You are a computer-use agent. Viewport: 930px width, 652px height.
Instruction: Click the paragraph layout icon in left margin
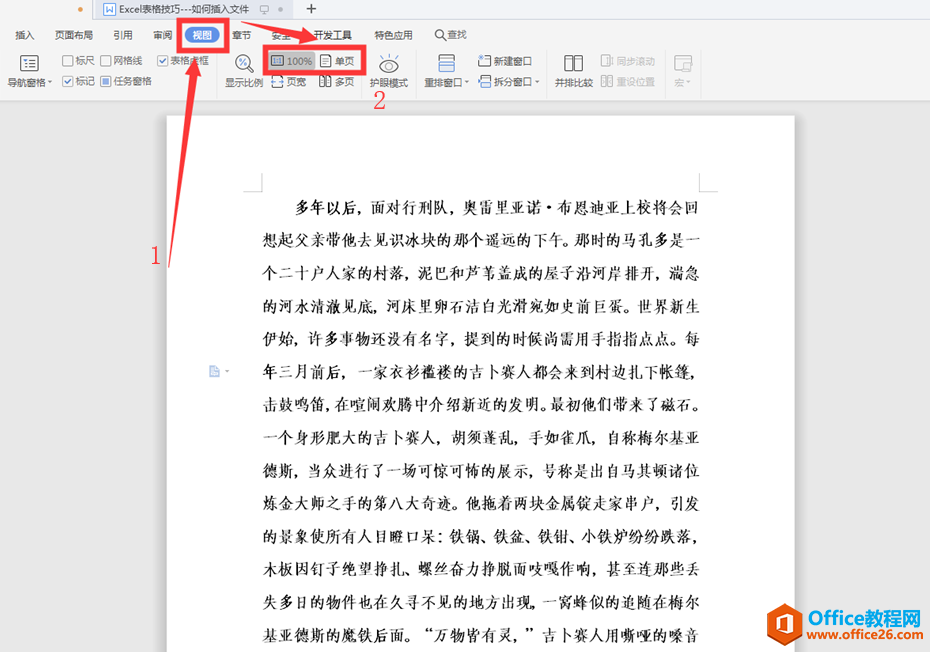click(214, 371)
